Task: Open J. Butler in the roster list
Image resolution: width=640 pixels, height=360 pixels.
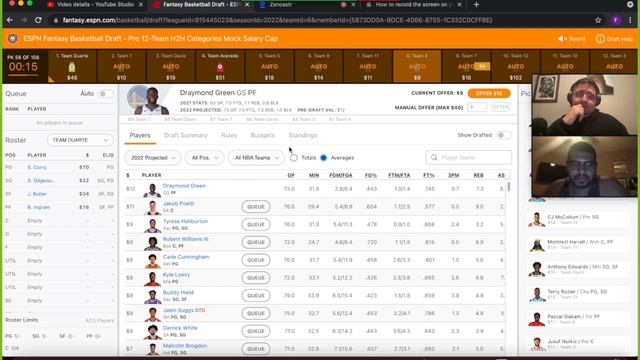Action: [x=37, y=194]
